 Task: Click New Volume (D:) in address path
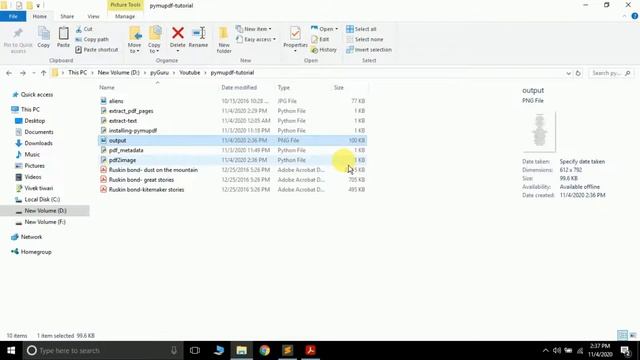coord(119,73)
